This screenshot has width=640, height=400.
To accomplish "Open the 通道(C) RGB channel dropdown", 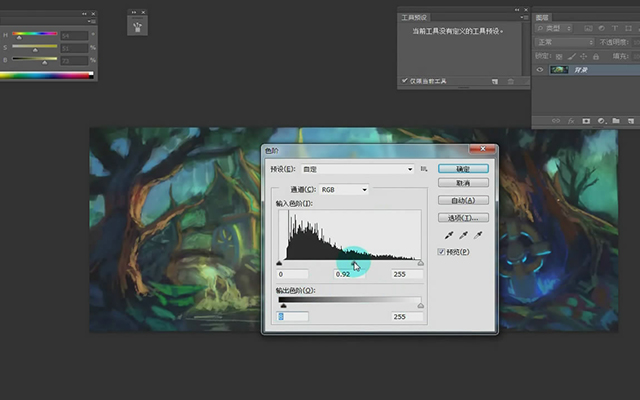I will tap(344, 189).
